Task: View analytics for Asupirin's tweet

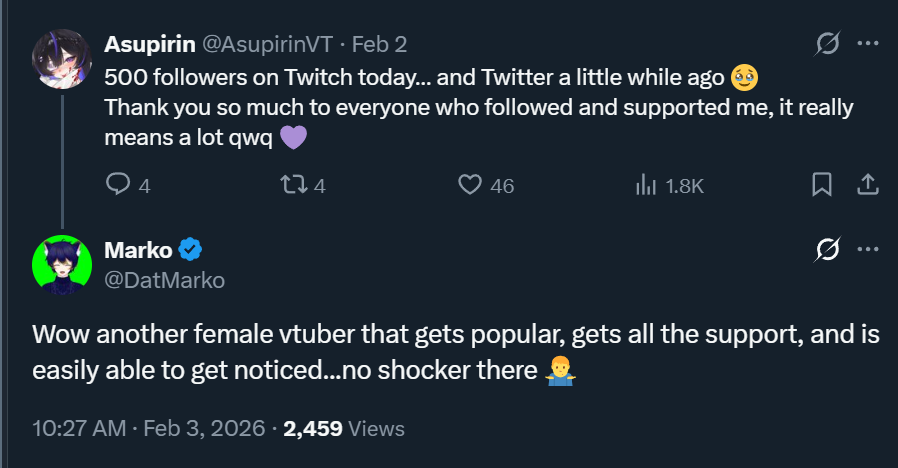Action: pyautogui.click(x=646, y=185)
